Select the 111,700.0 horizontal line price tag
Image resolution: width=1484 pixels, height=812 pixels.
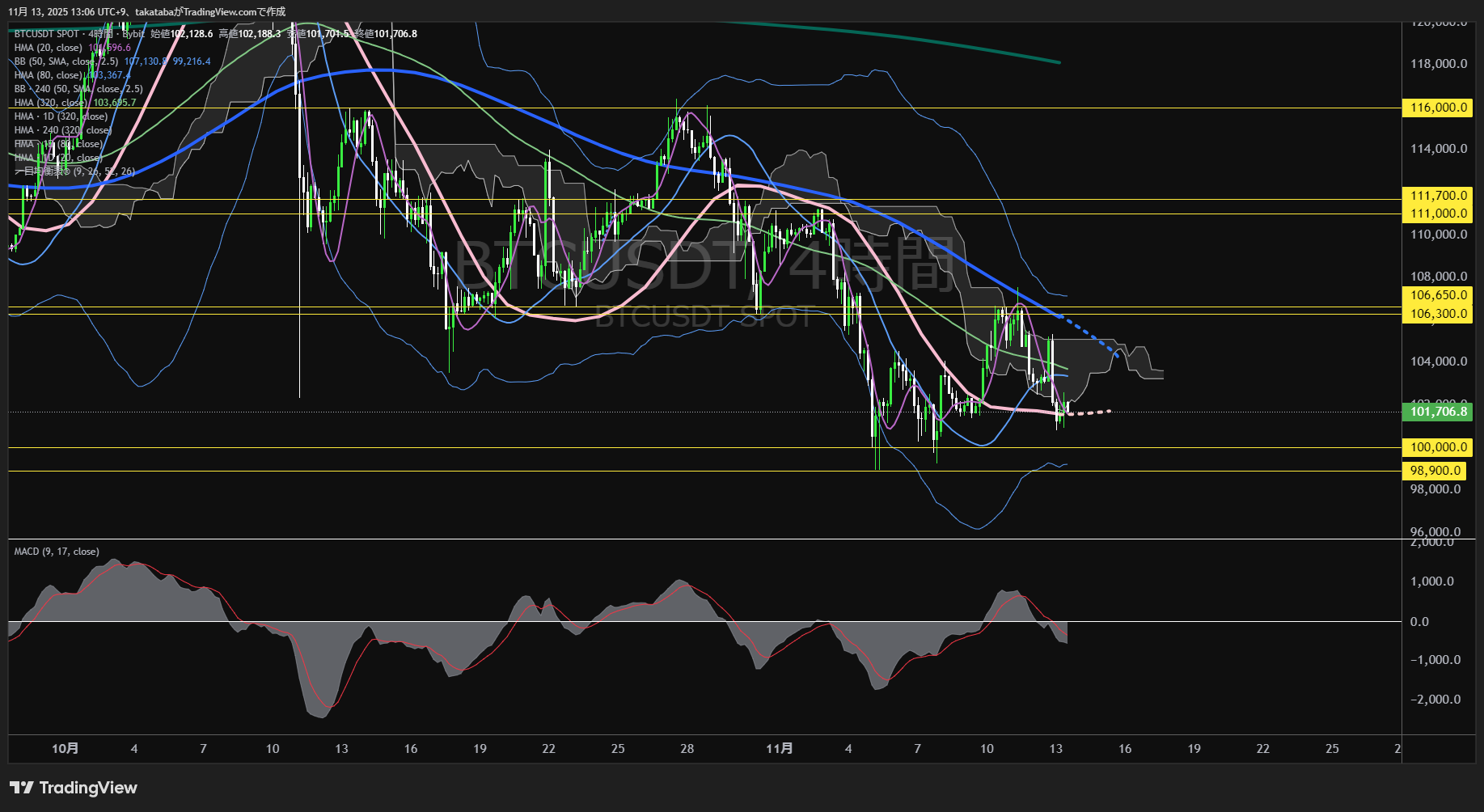(x=1438, y=196)
